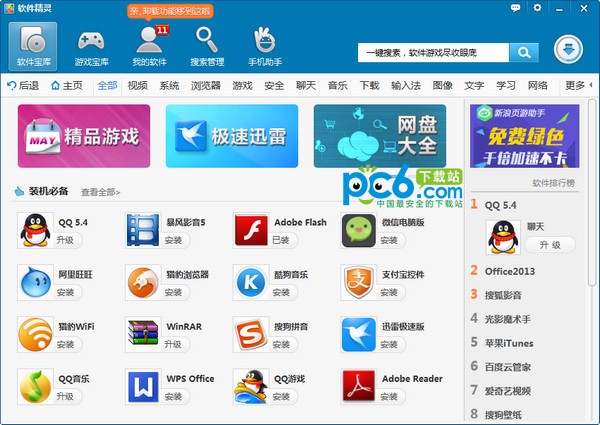Switch to the 下载 category tab

coord(369,85)
